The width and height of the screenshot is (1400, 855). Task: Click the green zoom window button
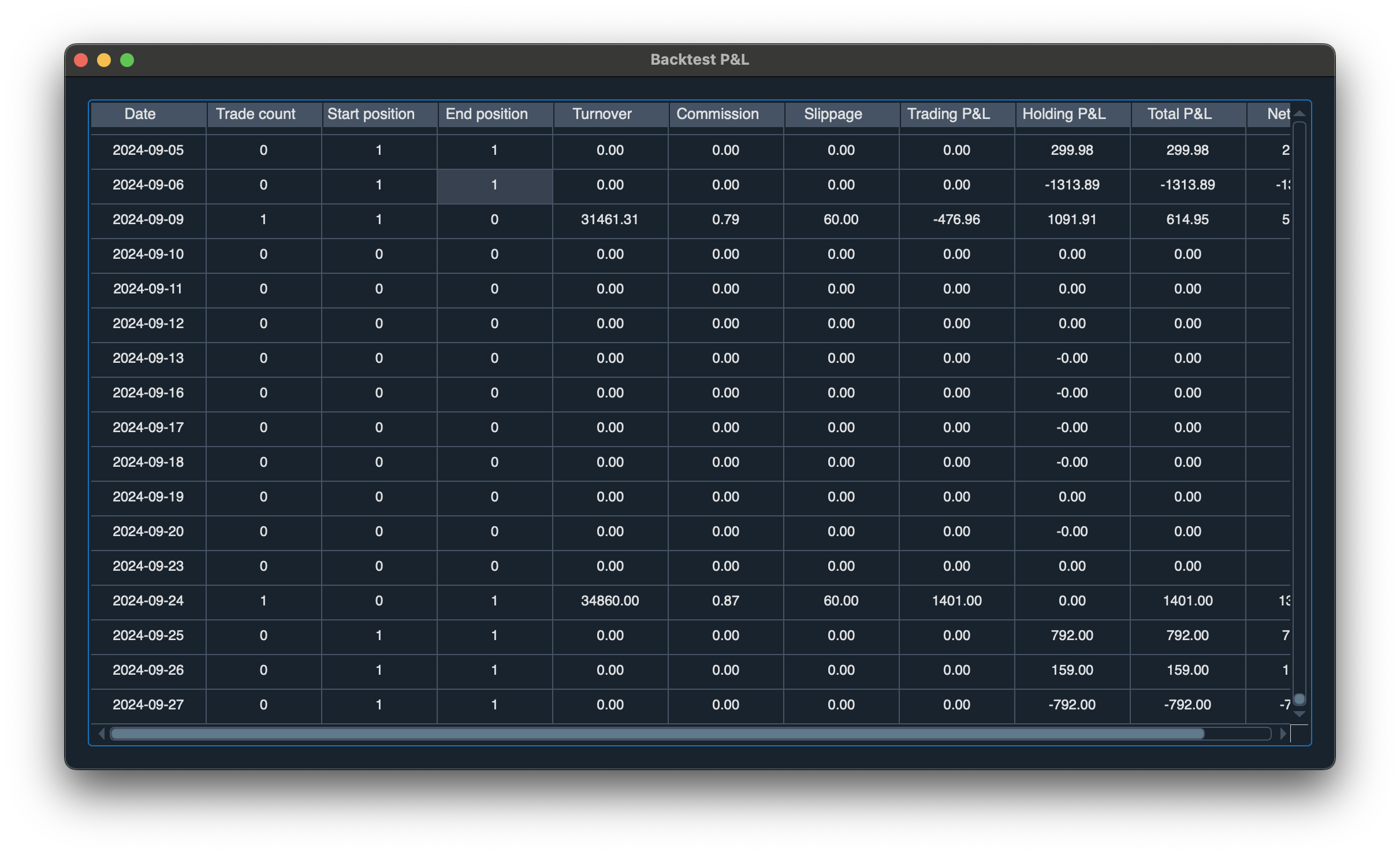coord(127,60)
